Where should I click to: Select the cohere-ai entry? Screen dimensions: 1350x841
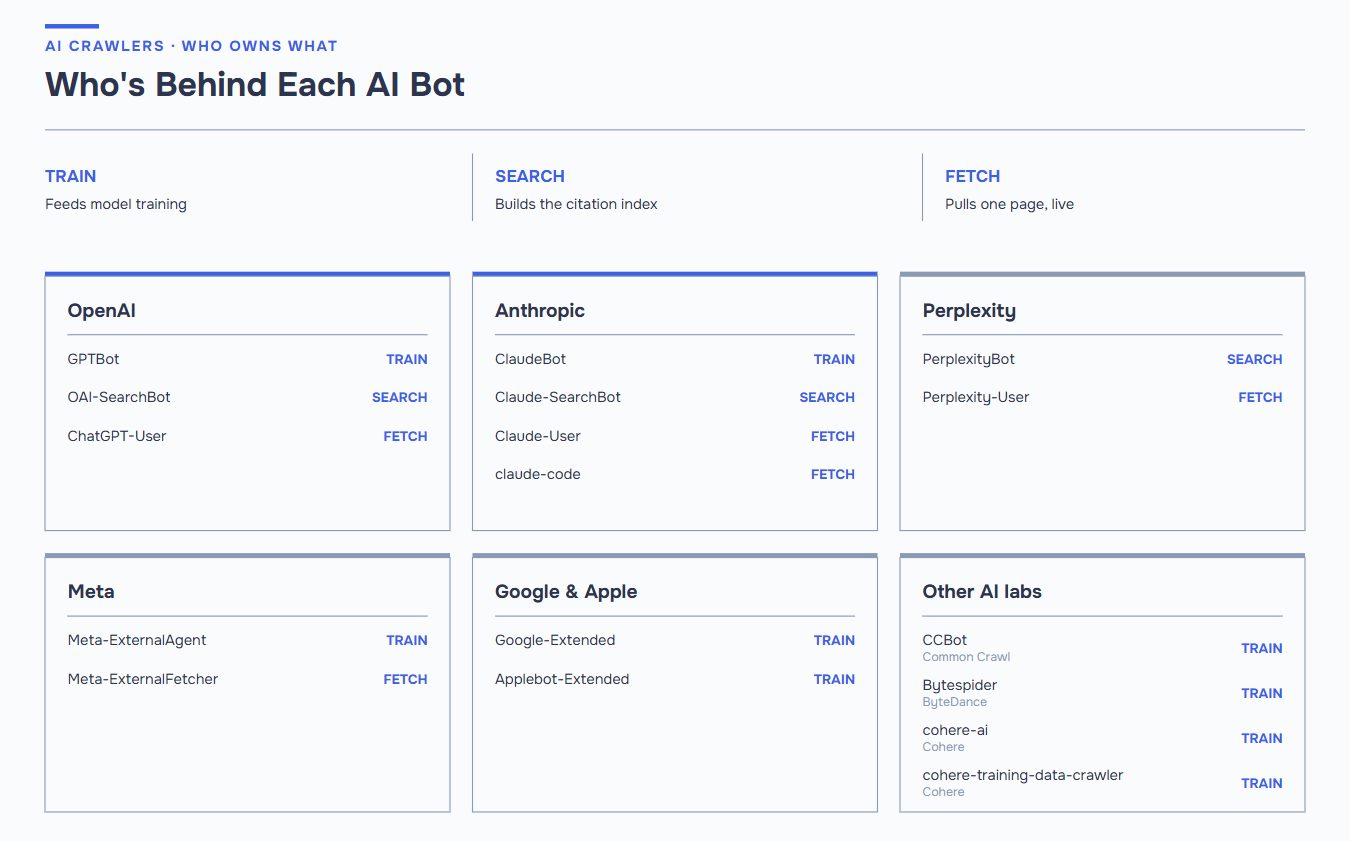pyautogui.click(x=956, y=730)
